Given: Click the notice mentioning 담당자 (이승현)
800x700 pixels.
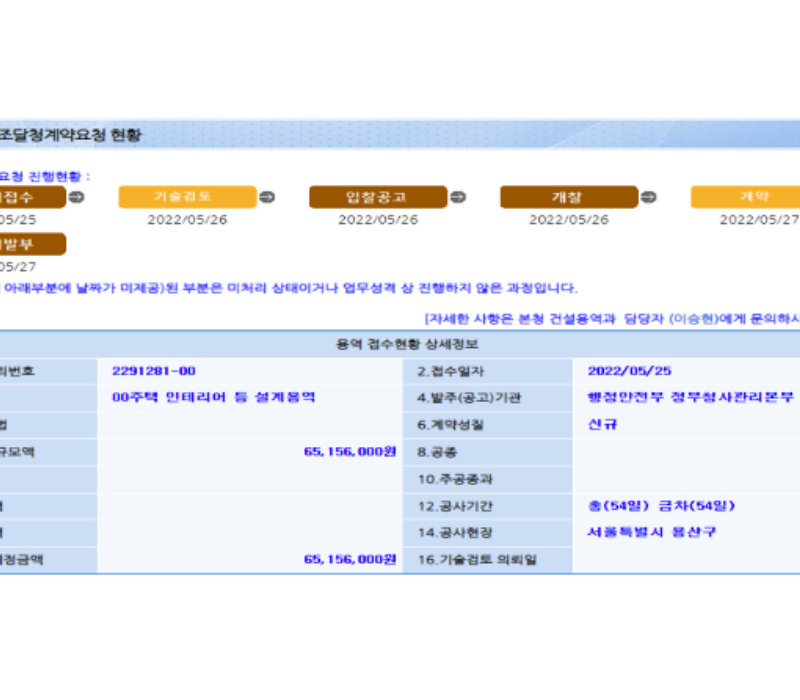Looking at the screenshot, I should click(x=612, y=319).
